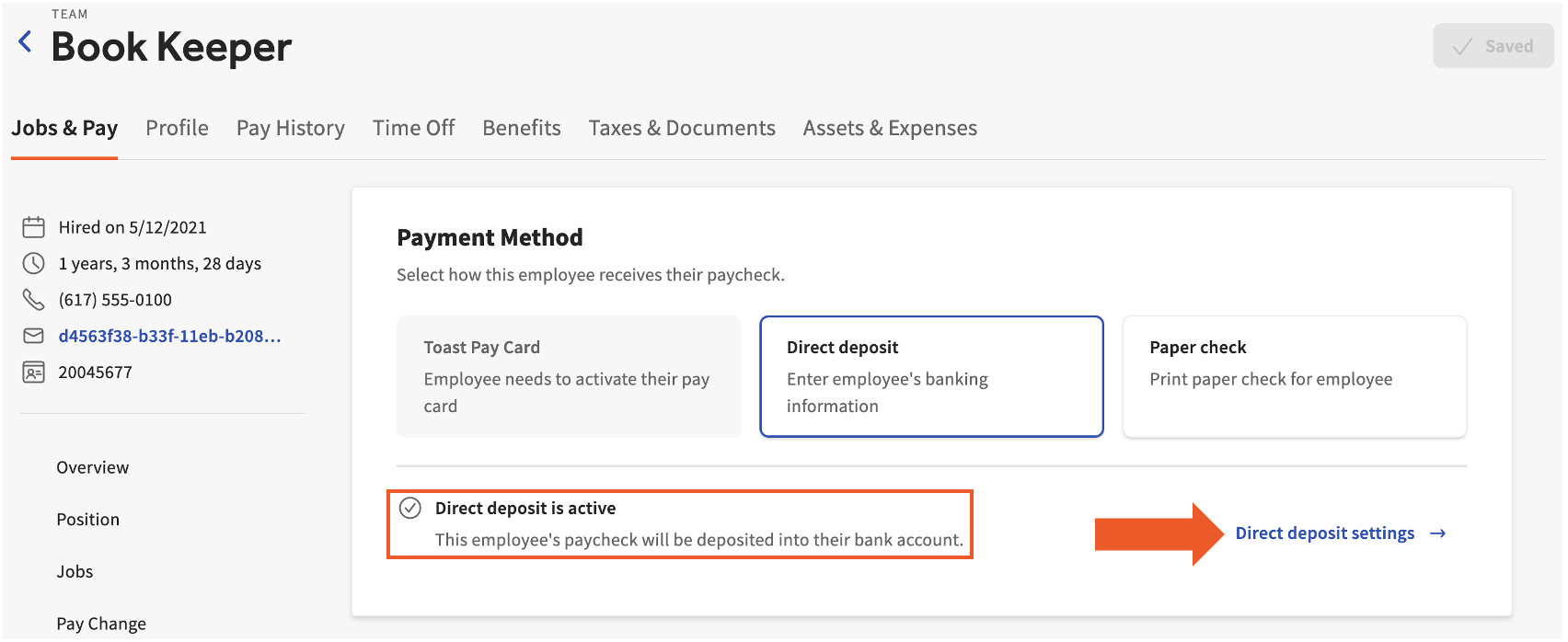The height and width of the screenshot is (642, 1568).
Task: Switch to the Benefits tab
Action: 521,128
